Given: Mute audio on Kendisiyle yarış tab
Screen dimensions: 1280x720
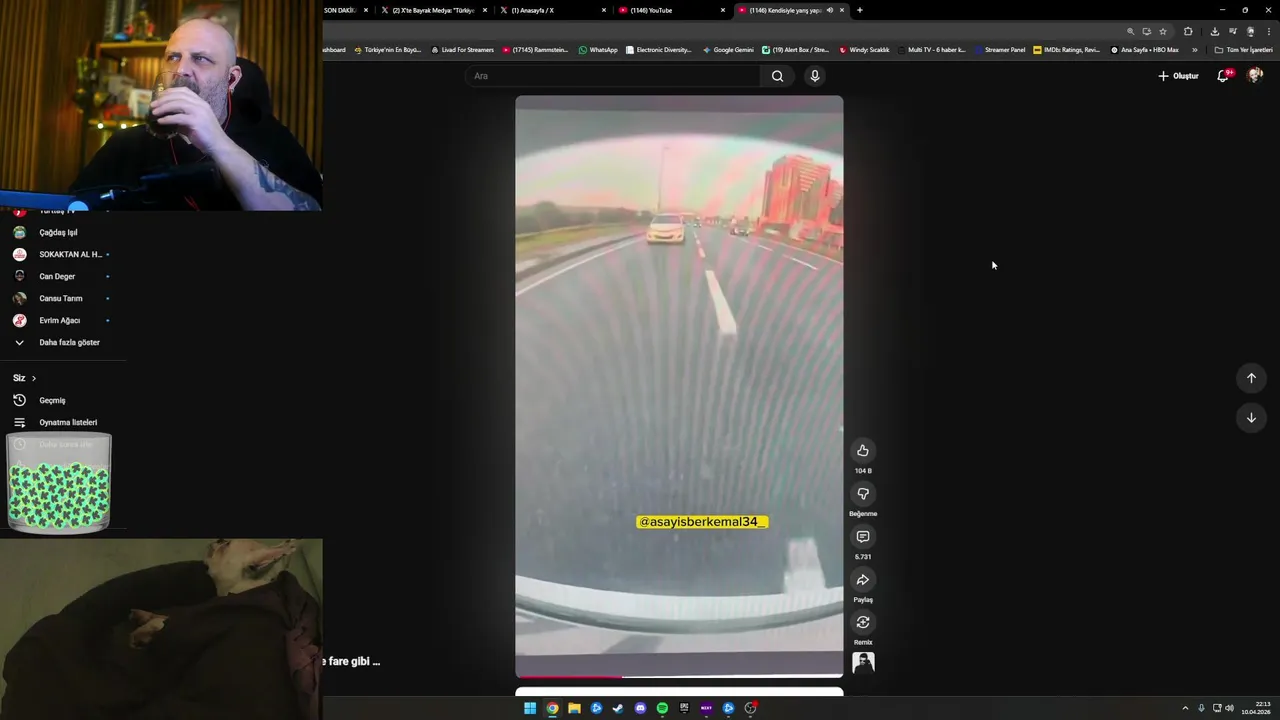Looking at the screenshot, I should 830,10.
